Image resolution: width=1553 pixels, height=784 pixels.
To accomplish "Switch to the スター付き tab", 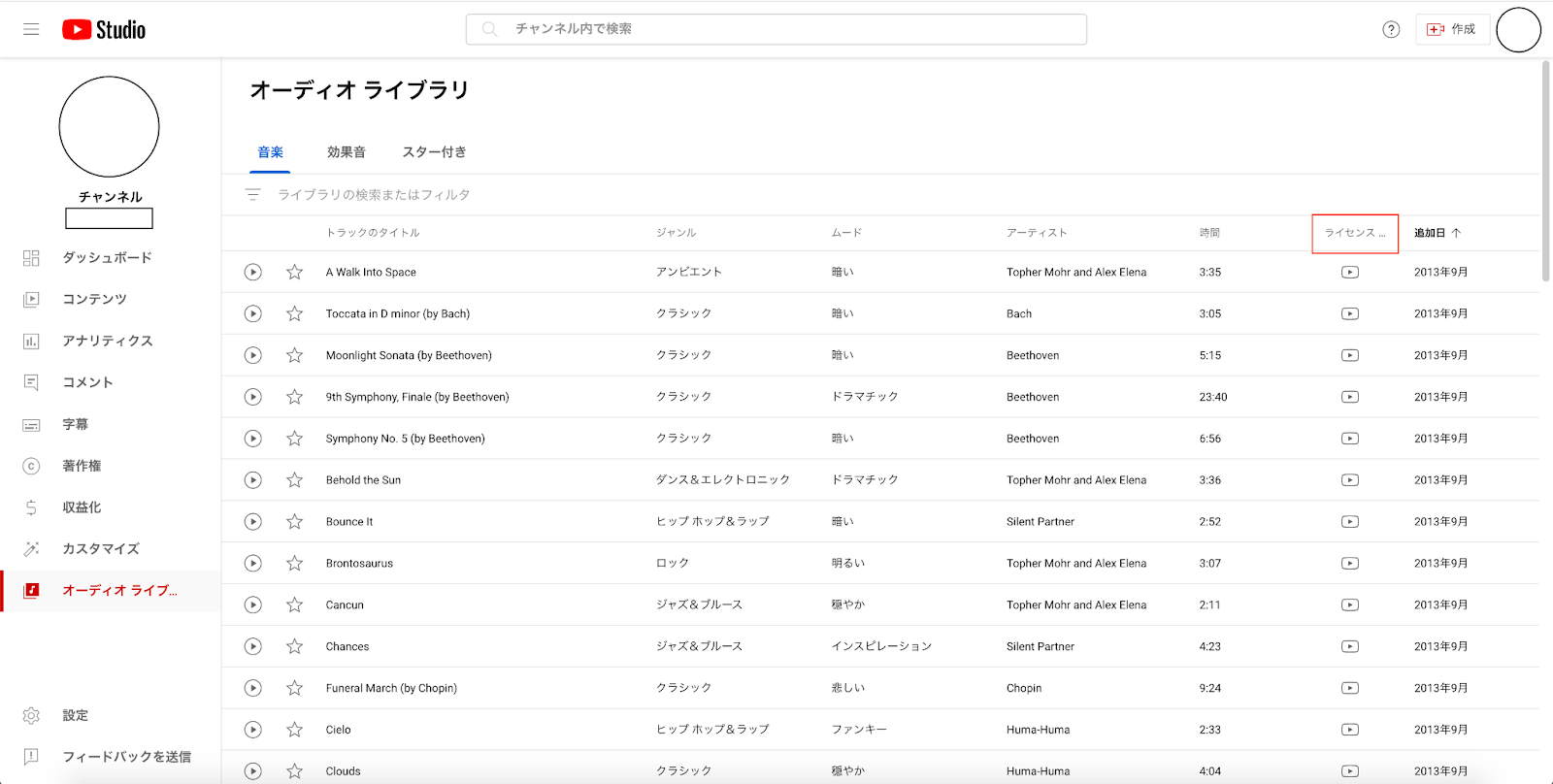I will (x=434, y=152).
